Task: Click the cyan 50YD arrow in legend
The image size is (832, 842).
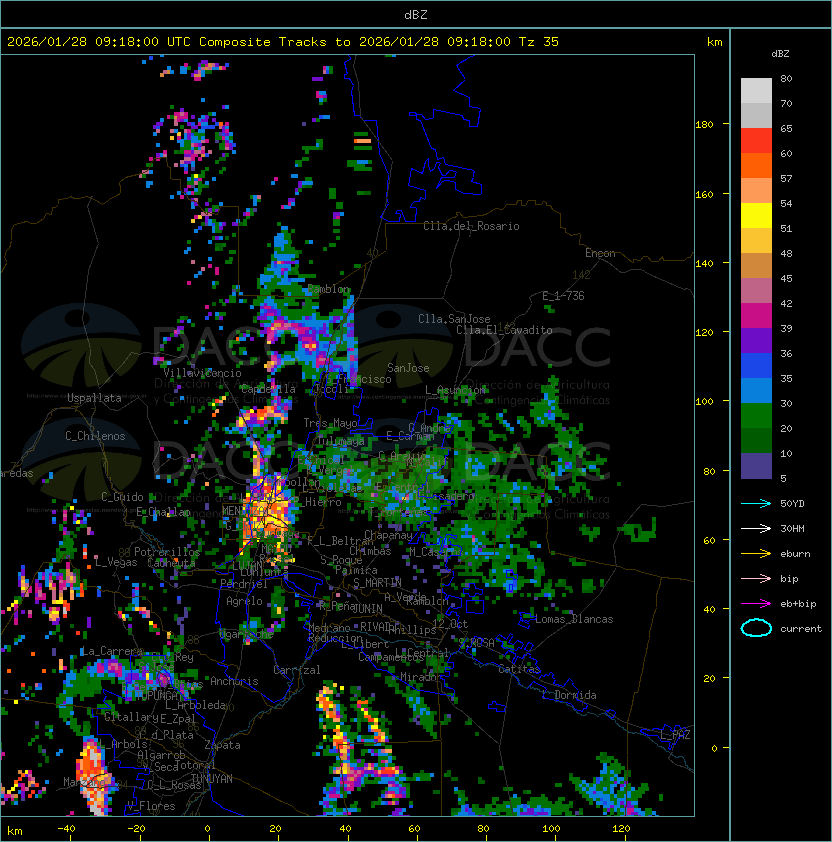Action: [756, 503]
